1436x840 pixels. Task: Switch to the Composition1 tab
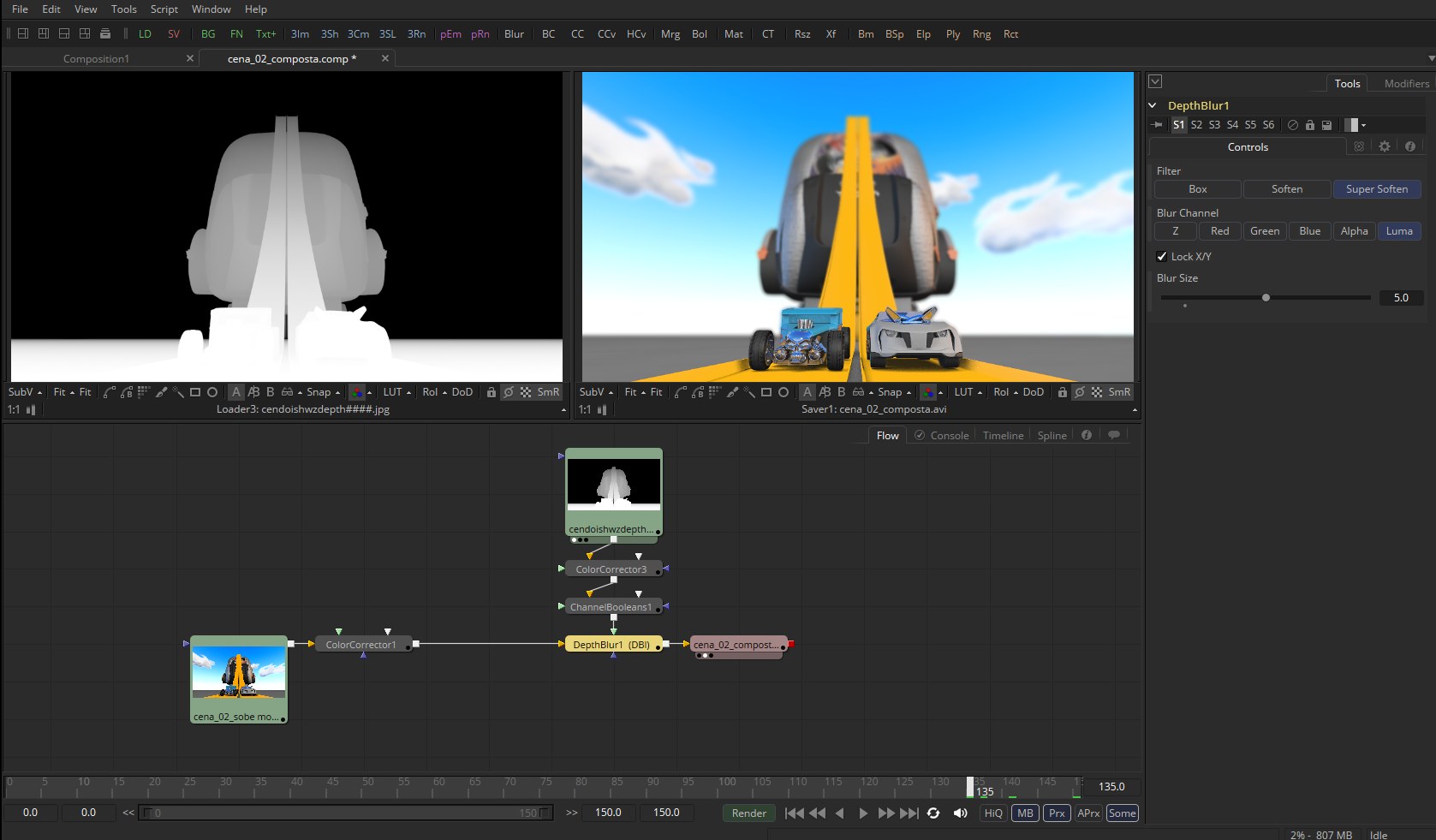(x=96, y=58)
